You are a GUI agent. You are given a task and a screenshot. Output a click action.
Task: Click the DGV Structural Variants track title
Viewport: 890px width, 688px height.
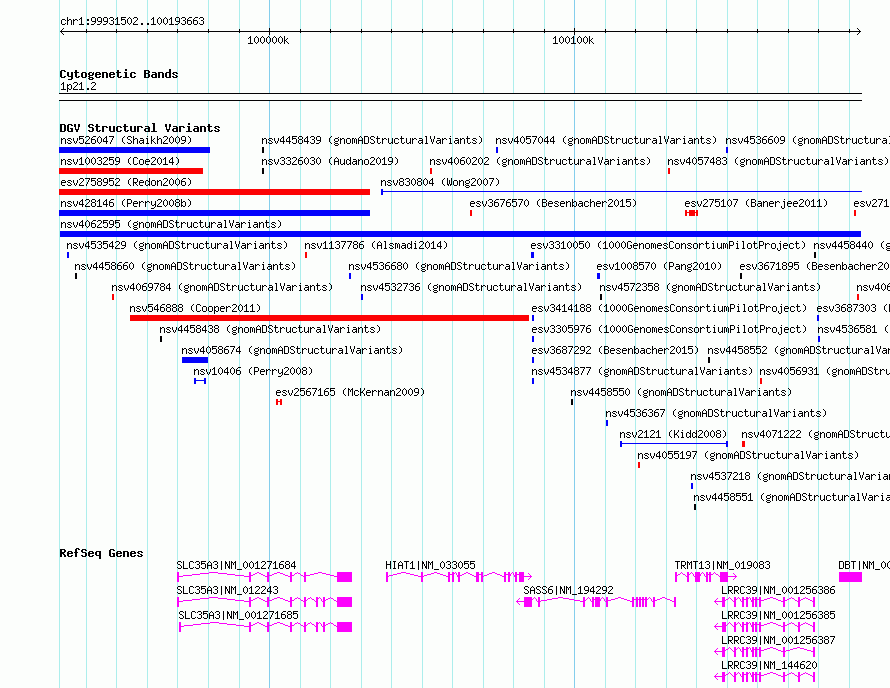coord(140,128)
